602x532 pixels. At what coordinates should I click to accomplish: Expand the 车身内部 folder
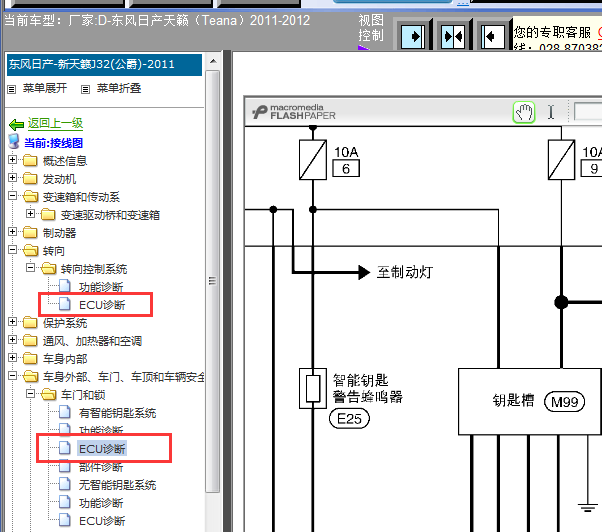coord(13,357)
